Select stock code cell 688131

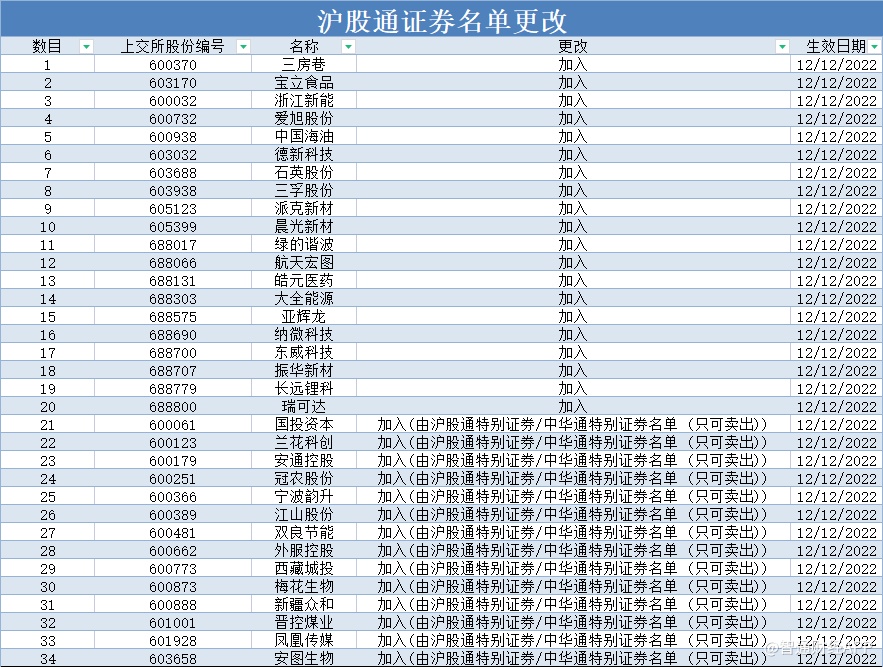tap(173, 281)
